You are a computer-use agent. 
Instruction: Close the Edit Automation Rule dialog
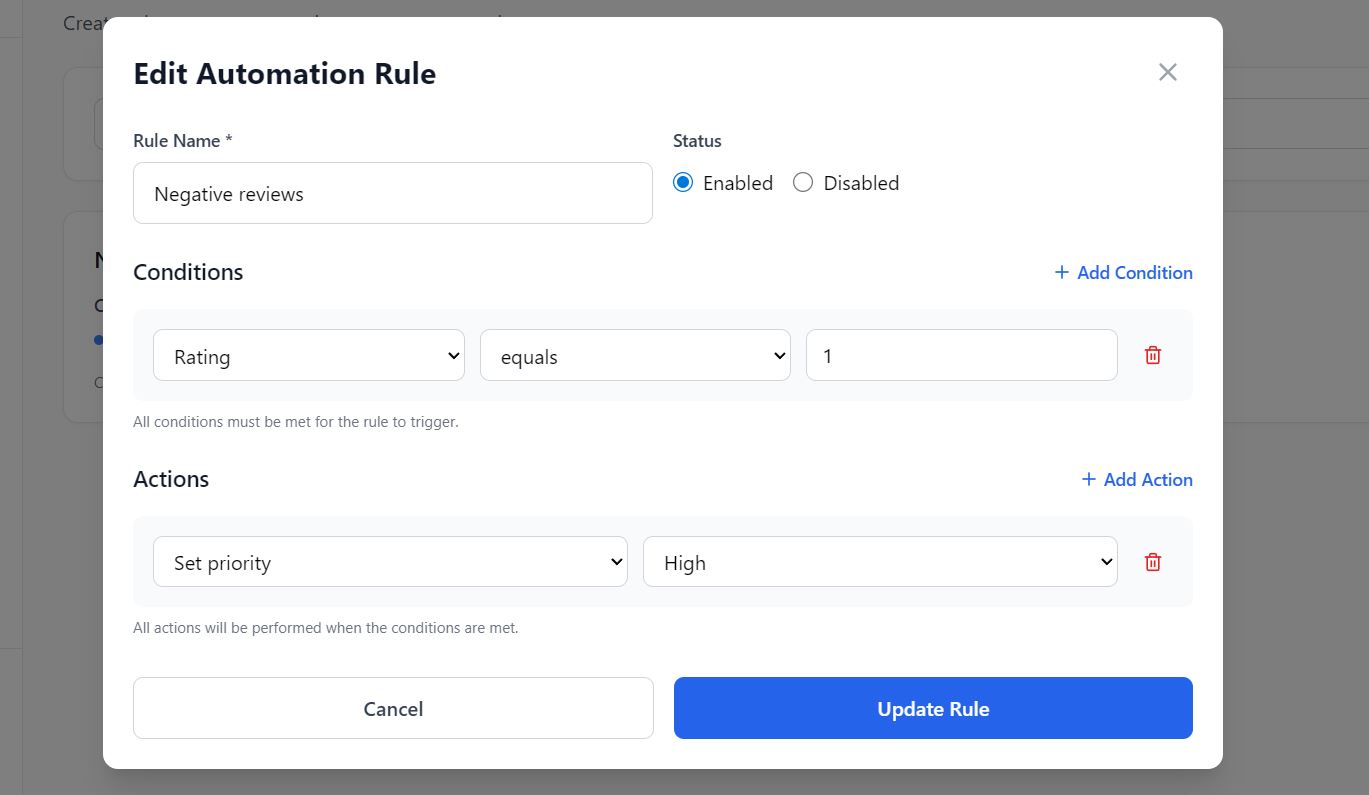[x=1167, y=72]
